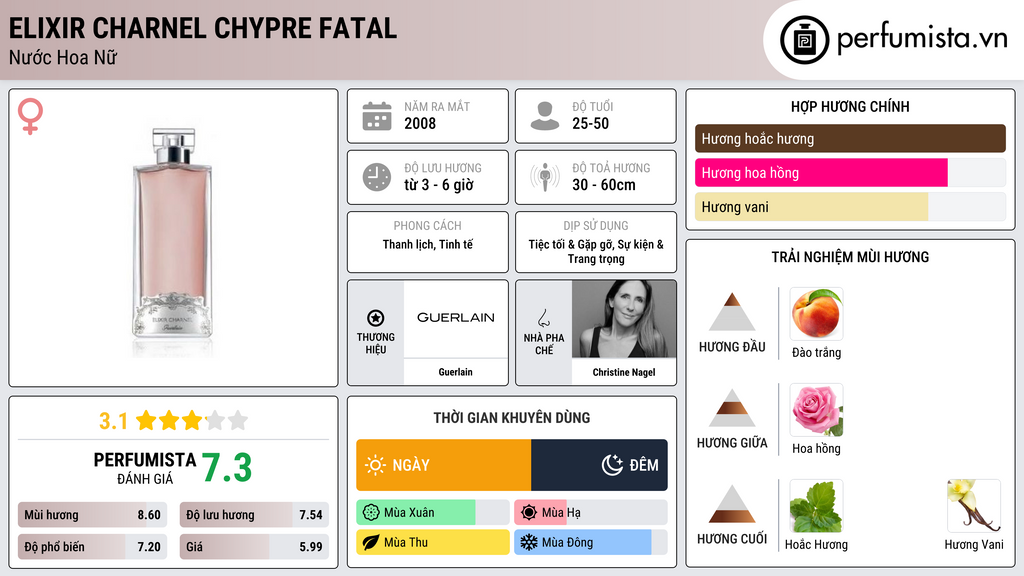Click the yellow star rating next to 3.1
Screen dimensions: 1024x576
click(x=192, y=420)
